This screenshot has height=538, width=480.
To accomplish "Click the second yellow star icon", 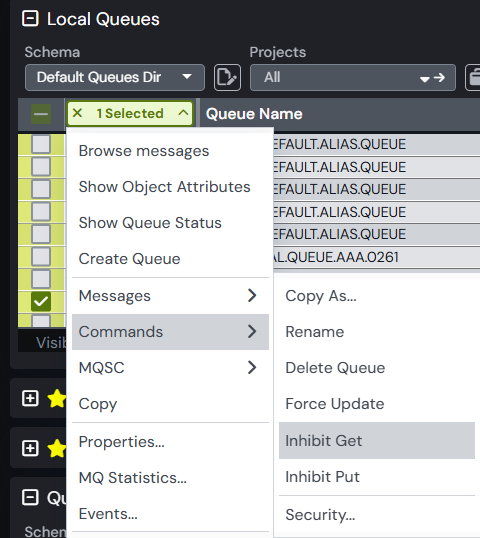I will coord(57,448).
